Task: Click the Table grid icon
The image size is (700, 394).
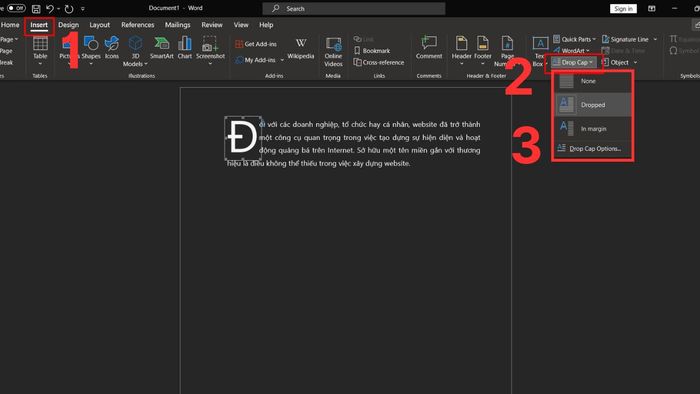Action: [x=40, y=44]
